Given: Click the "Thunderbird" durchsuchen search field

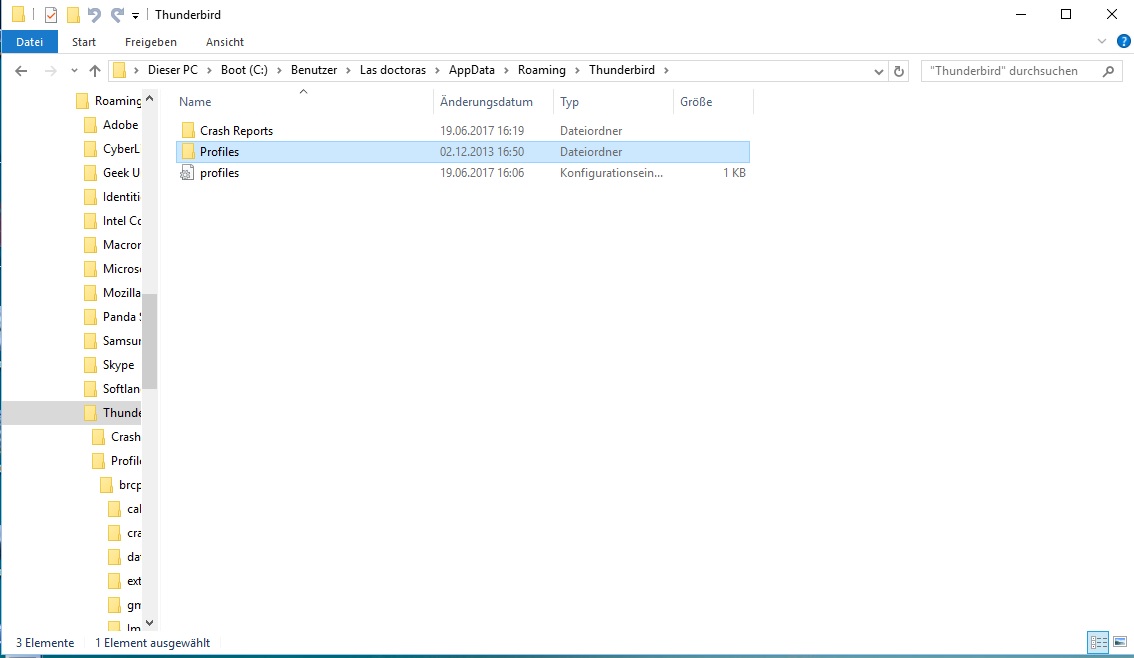Looking at the screenshot, I should (1010, 71).
